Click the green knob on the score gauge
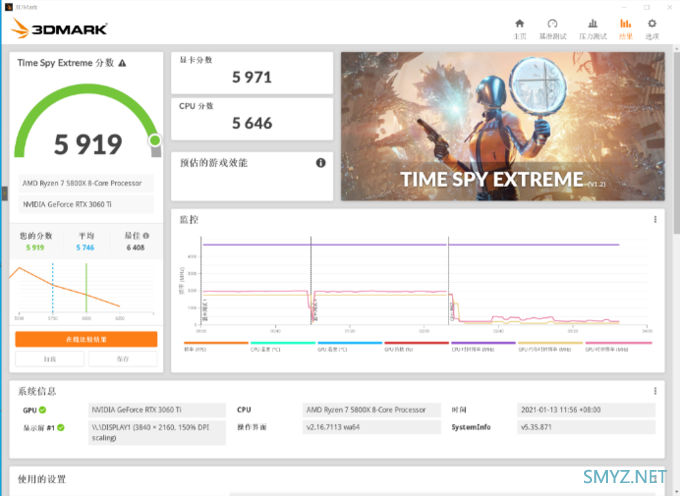 (155, 140)
